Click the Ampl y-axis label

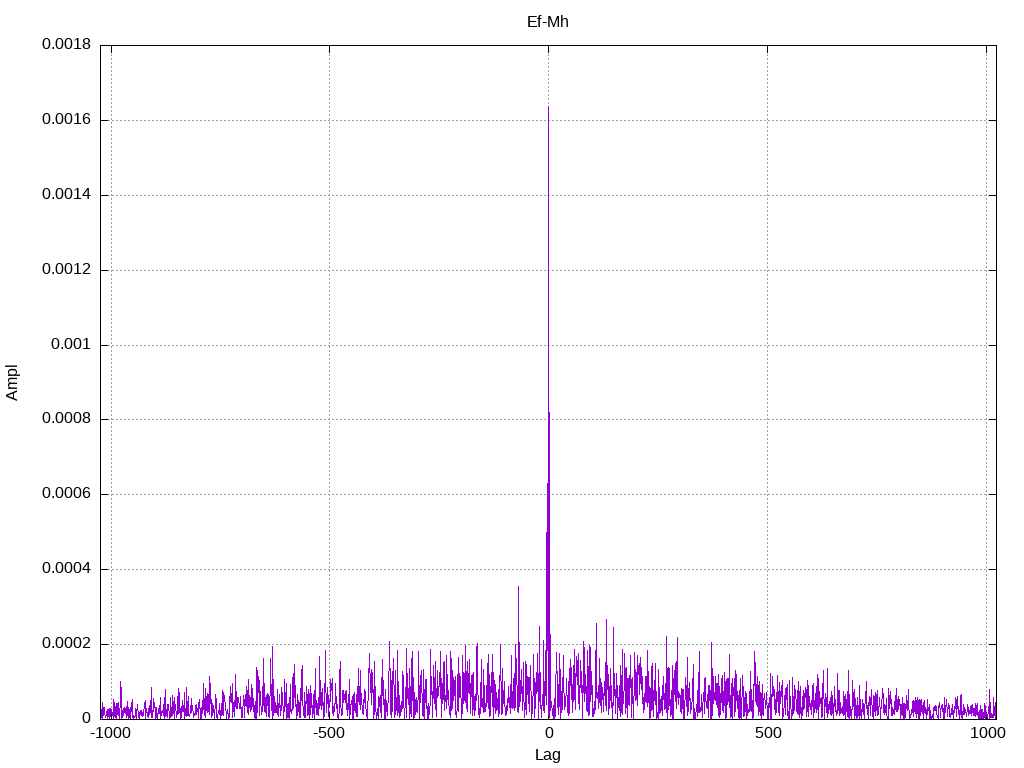pos(12,382)
